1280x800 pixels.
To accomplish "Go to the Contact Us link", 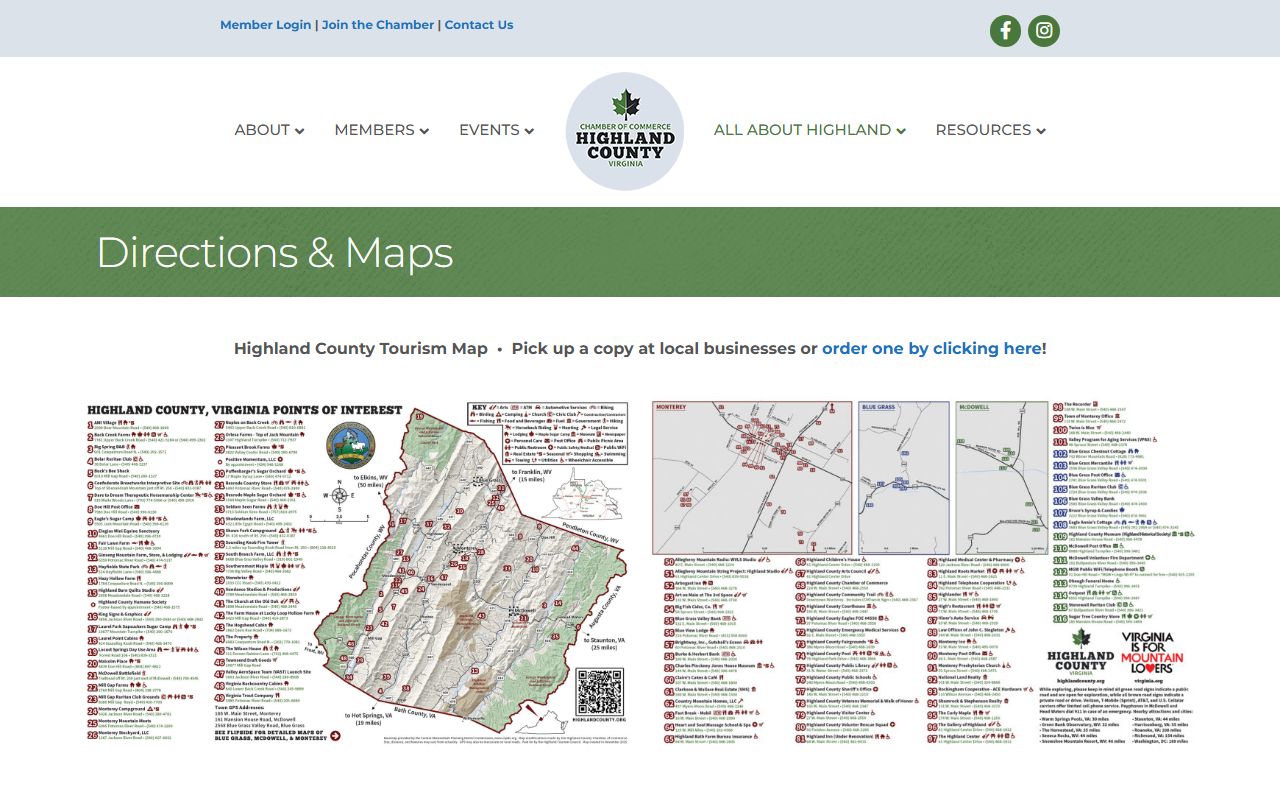I will [x=479, y=25].
